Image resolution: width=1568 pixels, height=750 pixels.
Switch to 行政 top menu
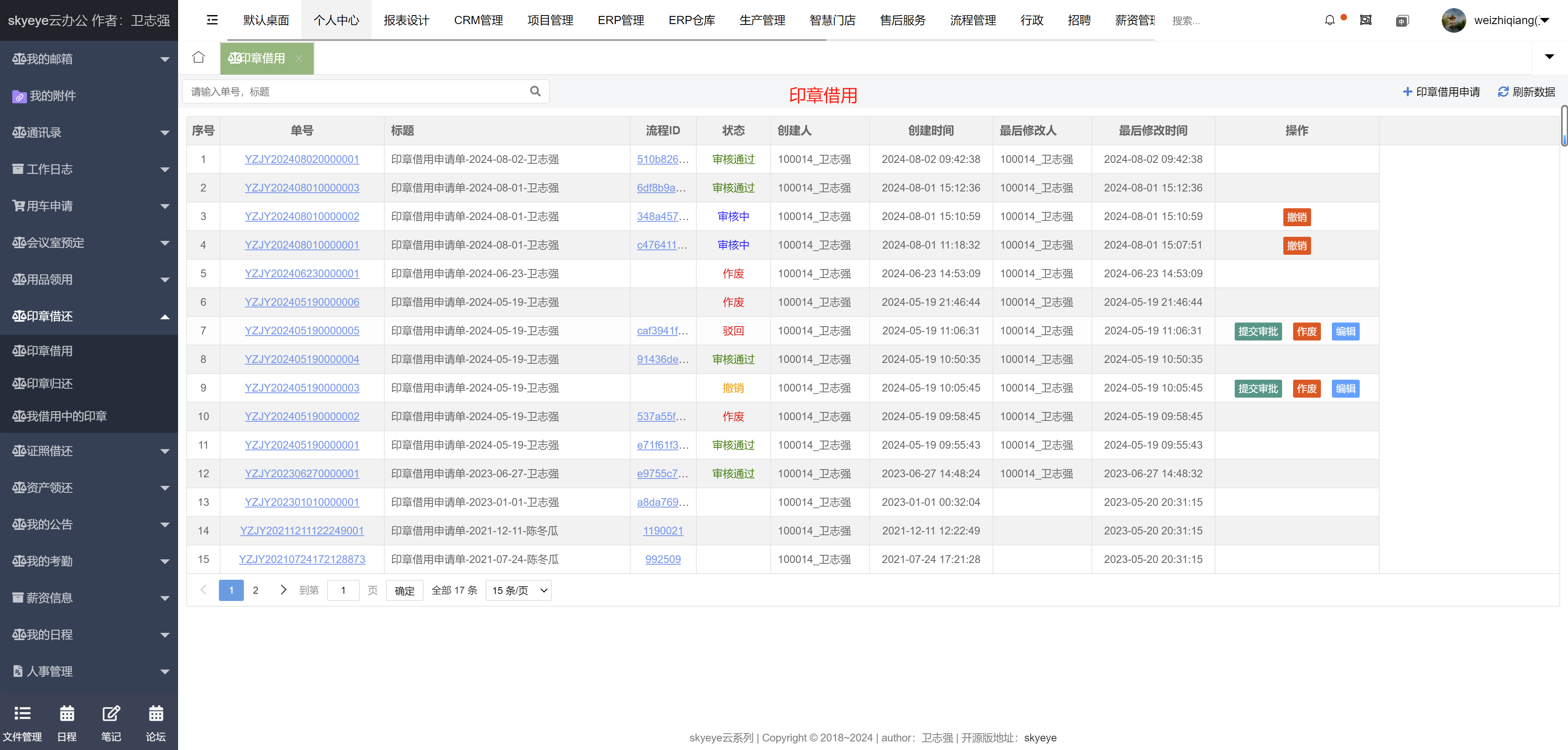click(x=1032, y=20)
